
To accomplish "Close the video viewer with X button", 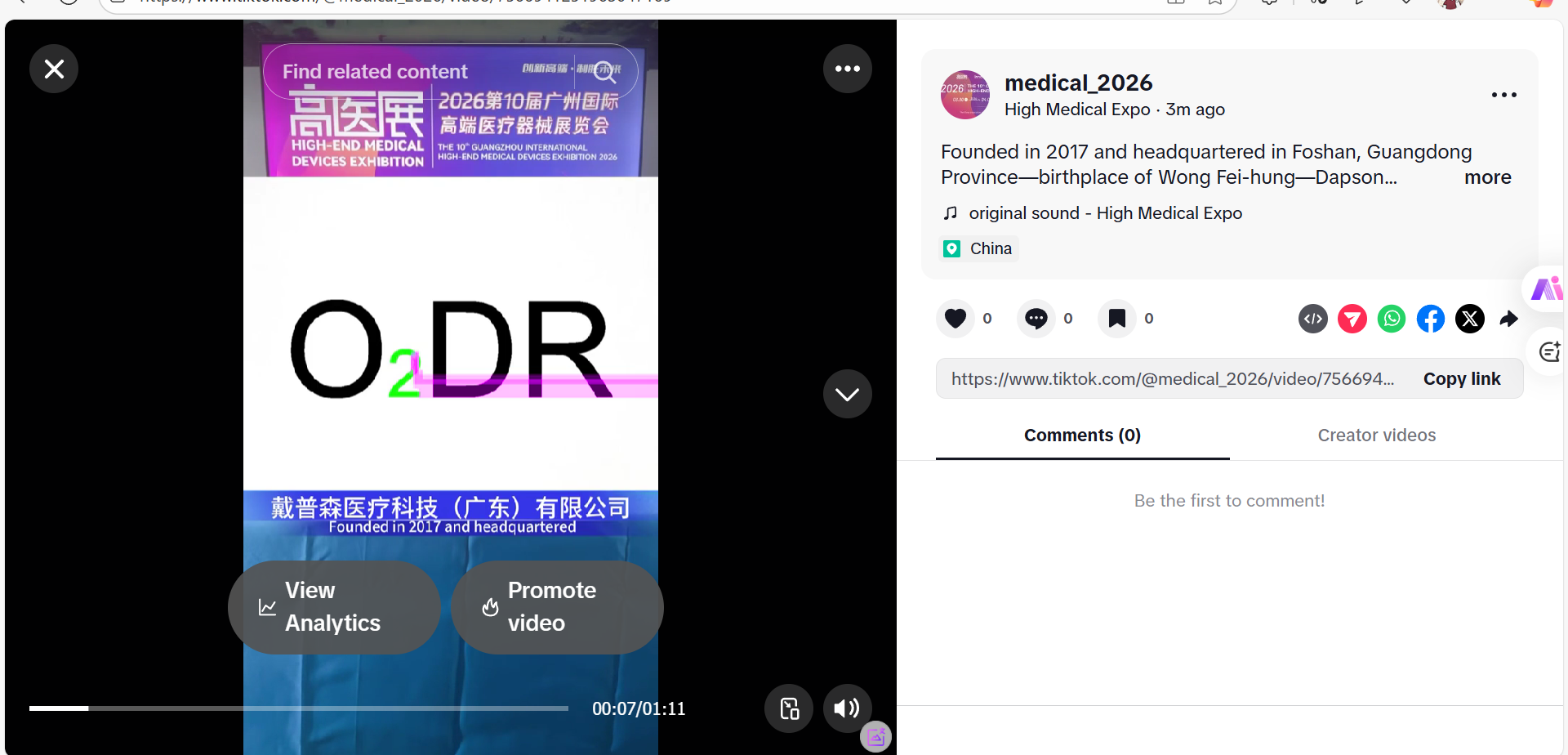I will click(54, 69).
